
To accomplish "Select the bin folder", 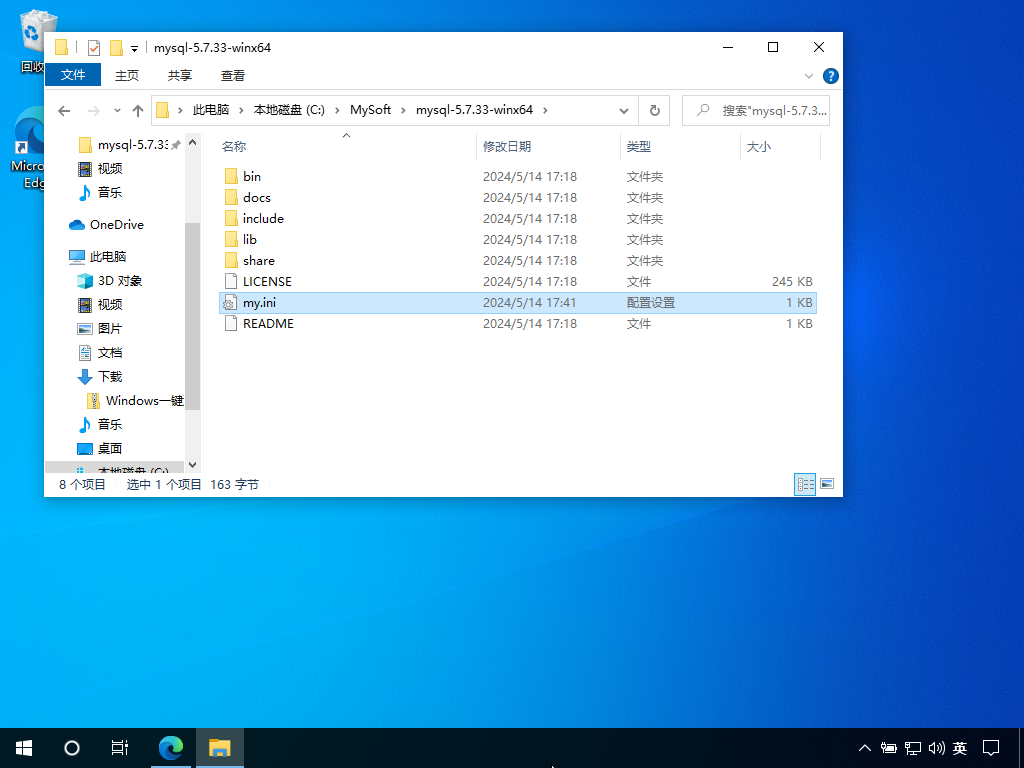I will pyautogui.click(x=252, y=177).
